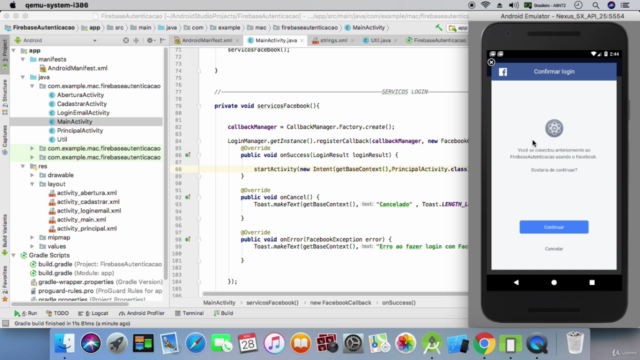Select activity_main.xml in layout folder
Image resolution: width=640 pixels, height=360 pixels.
81,220
